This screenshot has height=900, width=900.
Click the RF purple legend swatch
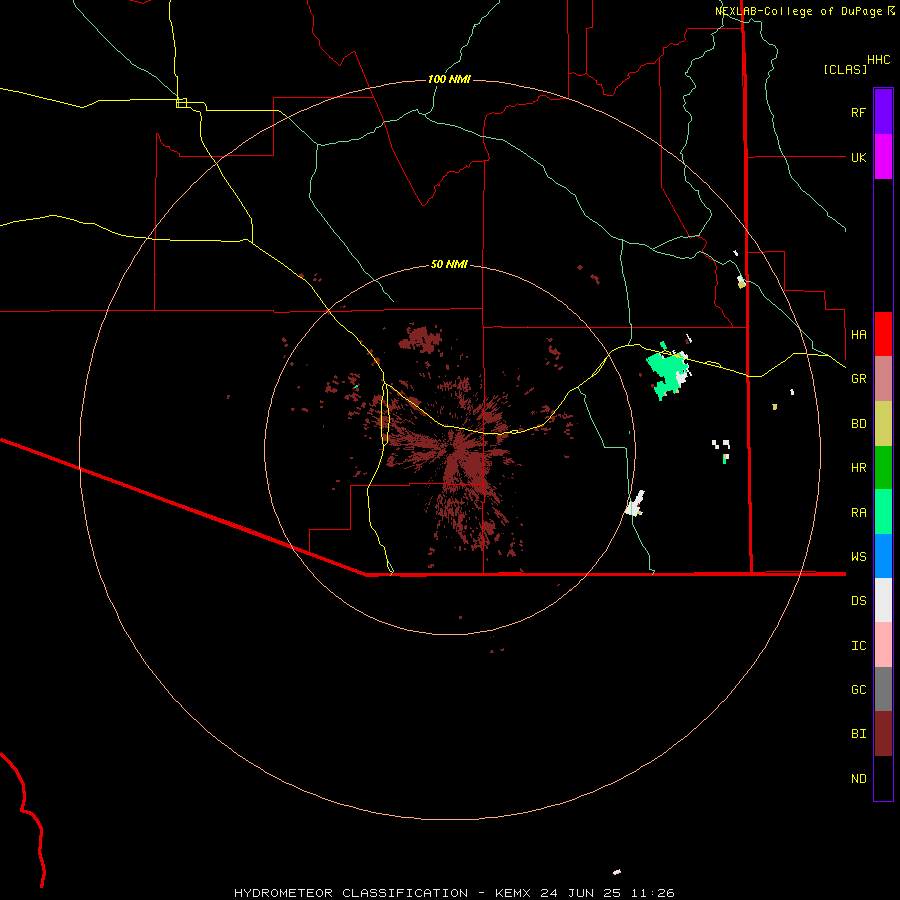tap(883, 112)
